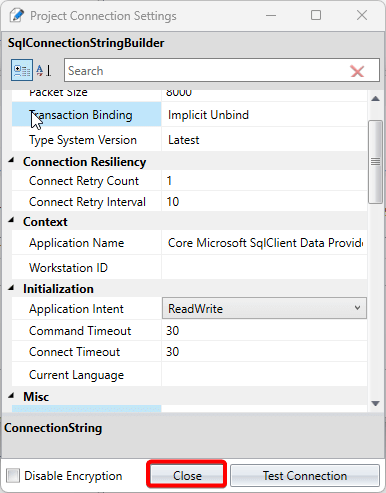The height and width of the screenshot is (493, 386).
Task: Select the Transaction Binding property row
Action: point(86,114)
